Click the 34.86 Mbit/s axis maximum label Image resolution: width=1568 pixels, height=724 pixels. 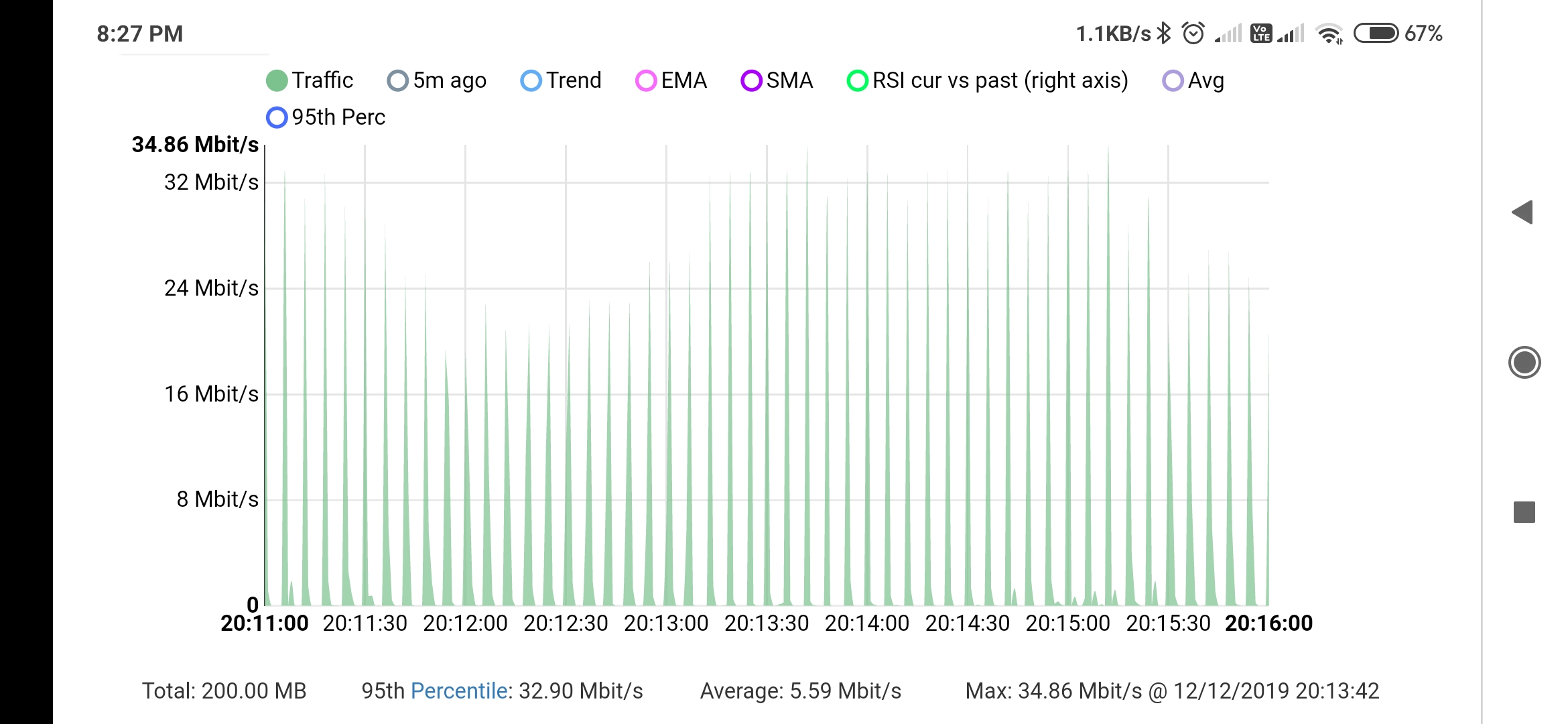click(195, 145)
